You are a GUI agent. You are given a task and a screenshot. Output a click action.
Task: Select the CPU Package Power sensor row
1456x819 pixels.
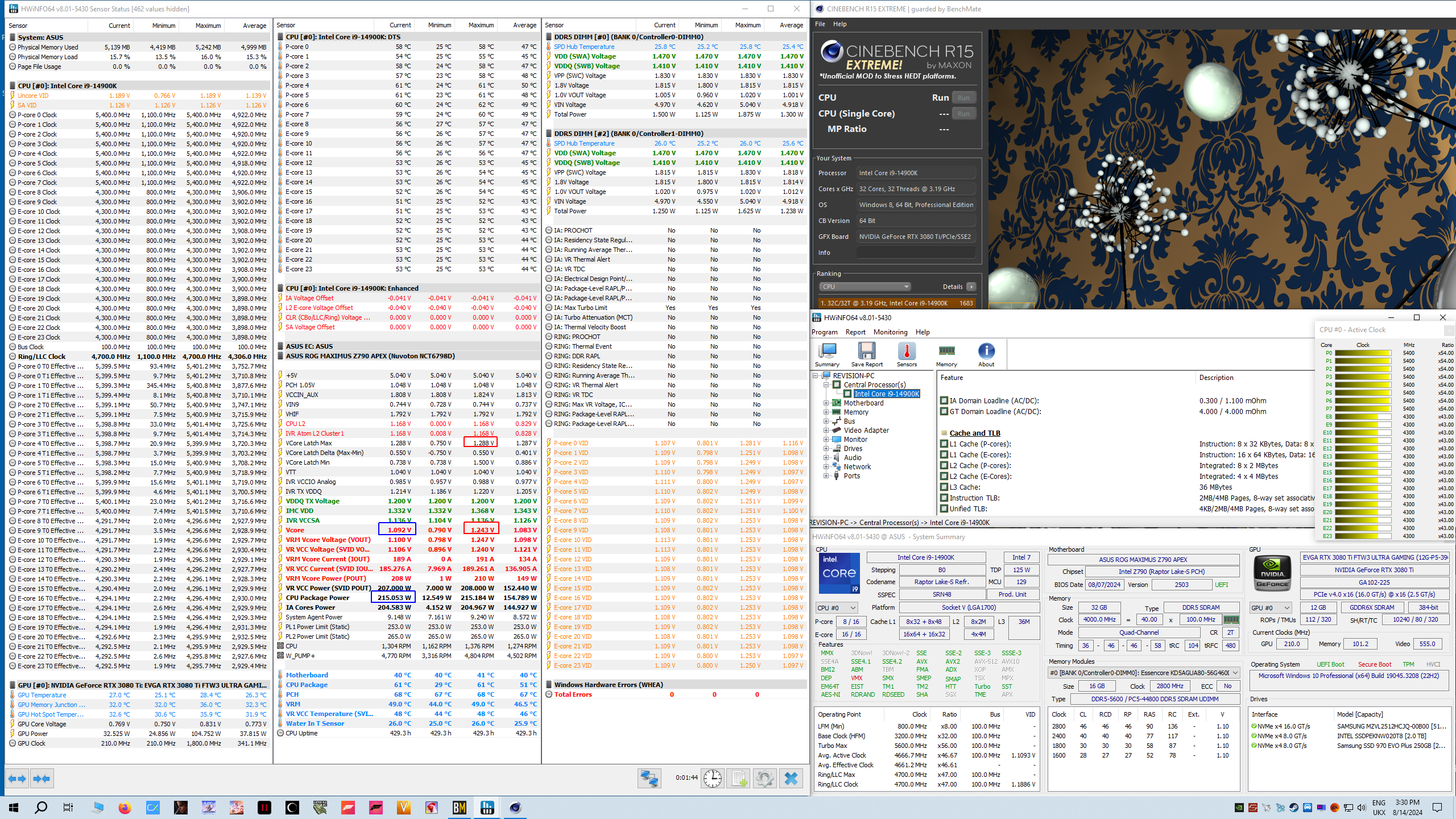pos(407,598)
